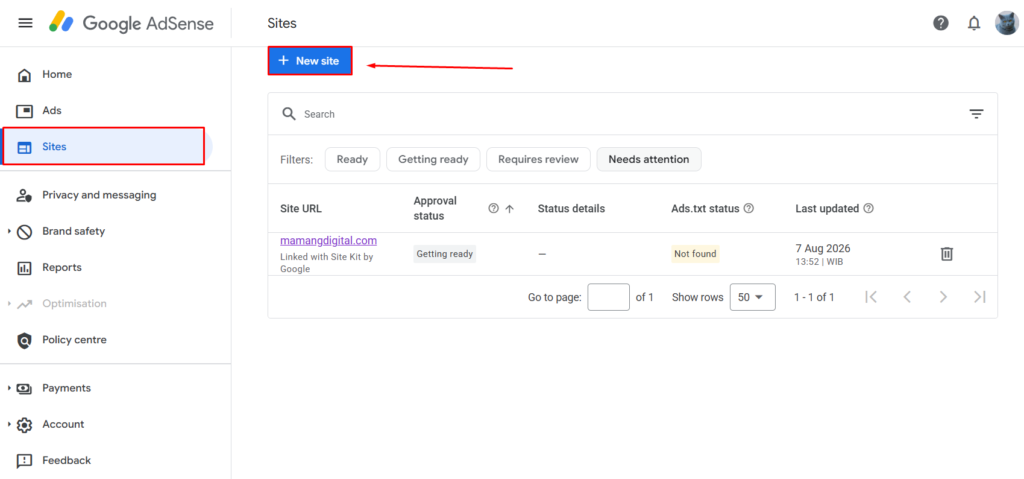The image size is (1024, 479).
Task: Open the Help question mark icon
Action: tap(940, 24)
